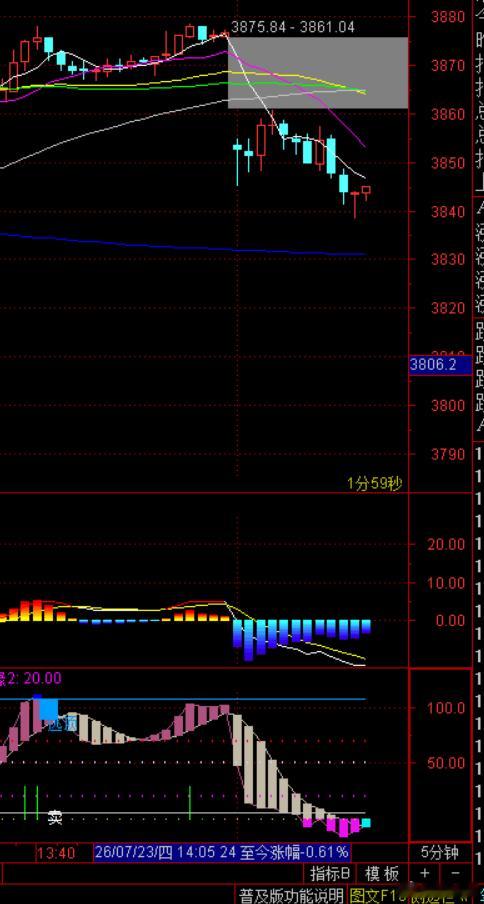484x904 pixels.
Task: Open the 模板 template button
Action: point(382,873)
